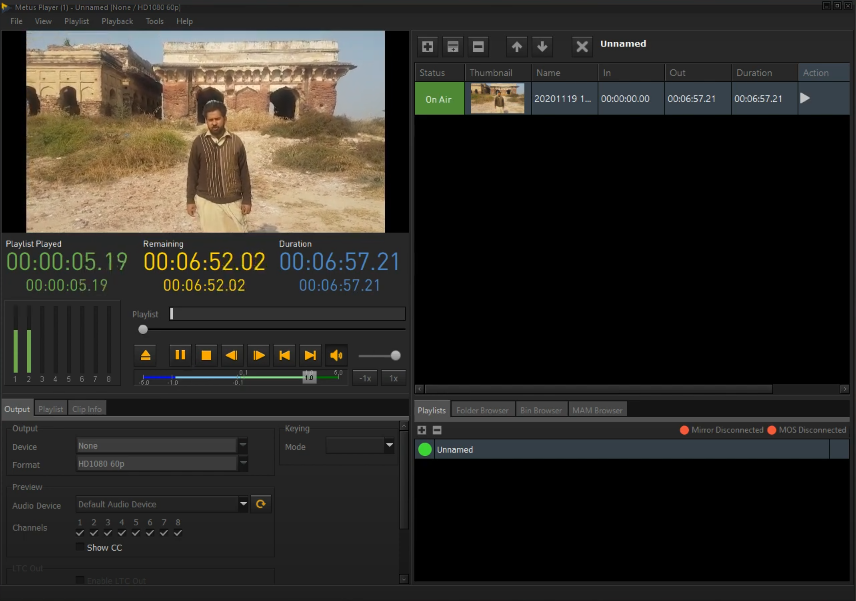Mute audio with the speaker icon
Screen dimensions: 856x601
(336, 355)
